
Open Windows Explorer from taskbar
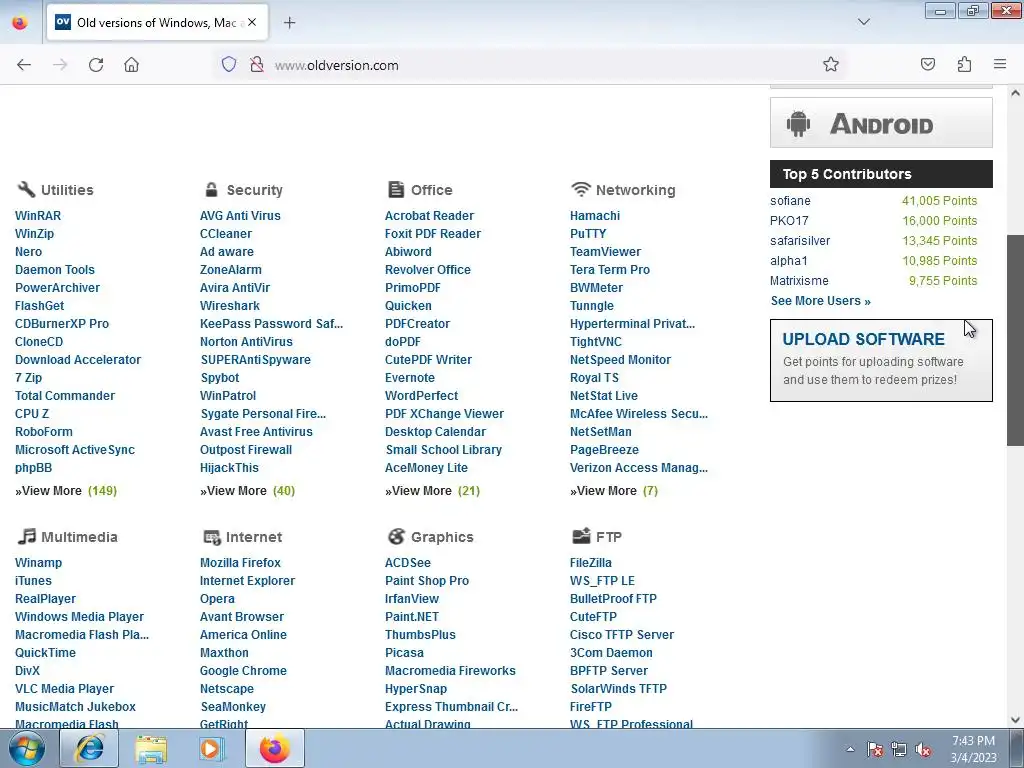(x=151, y=748)
